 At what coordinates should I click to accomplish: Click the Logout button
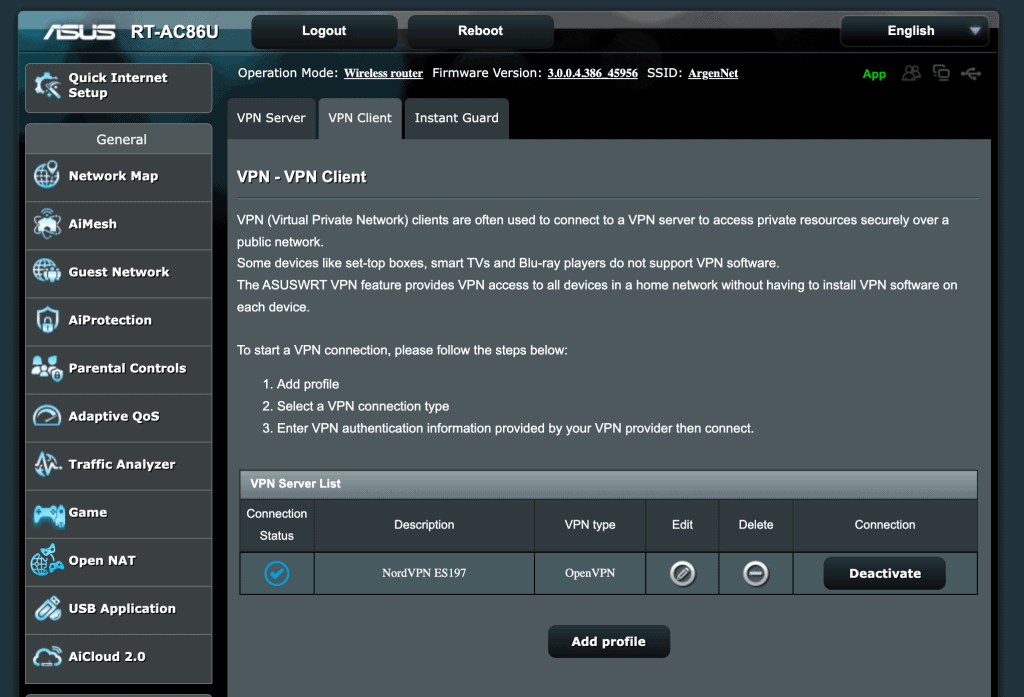(x=324, y=31)
